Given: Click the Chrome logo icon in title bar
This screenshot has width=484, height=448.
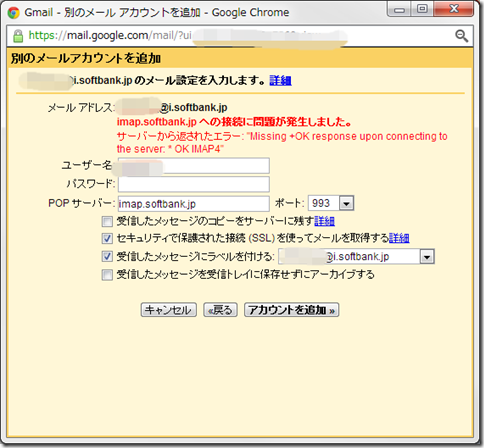Looking at the screenshot, I should pos(13,13).
